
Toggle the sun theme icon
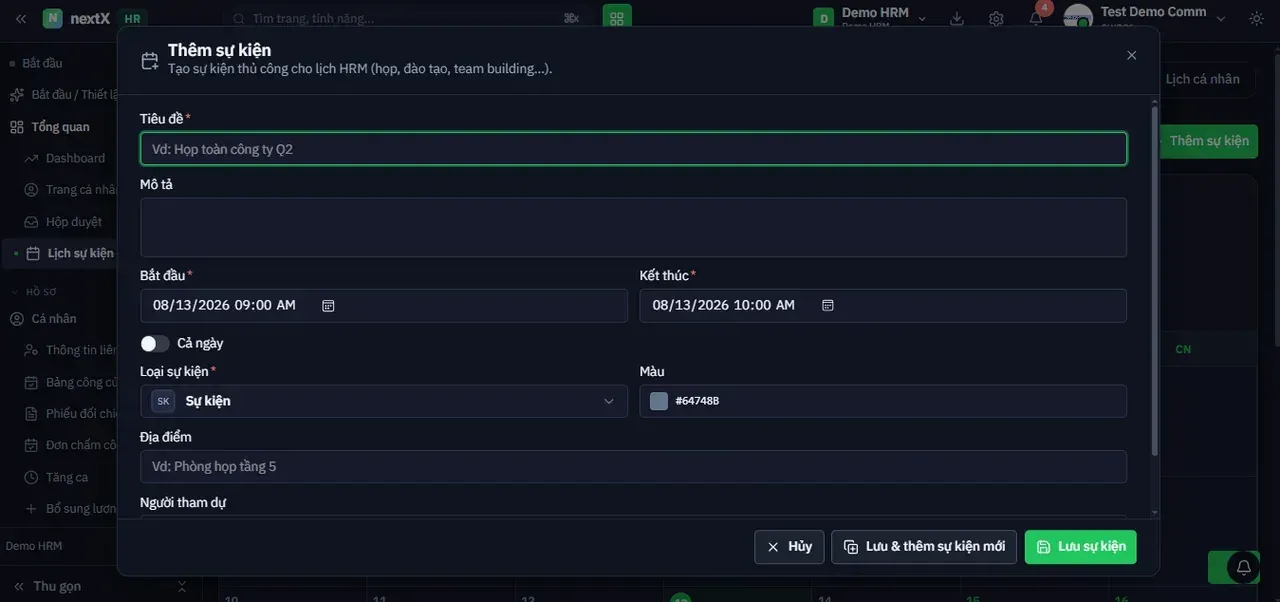click(1256, 18)
